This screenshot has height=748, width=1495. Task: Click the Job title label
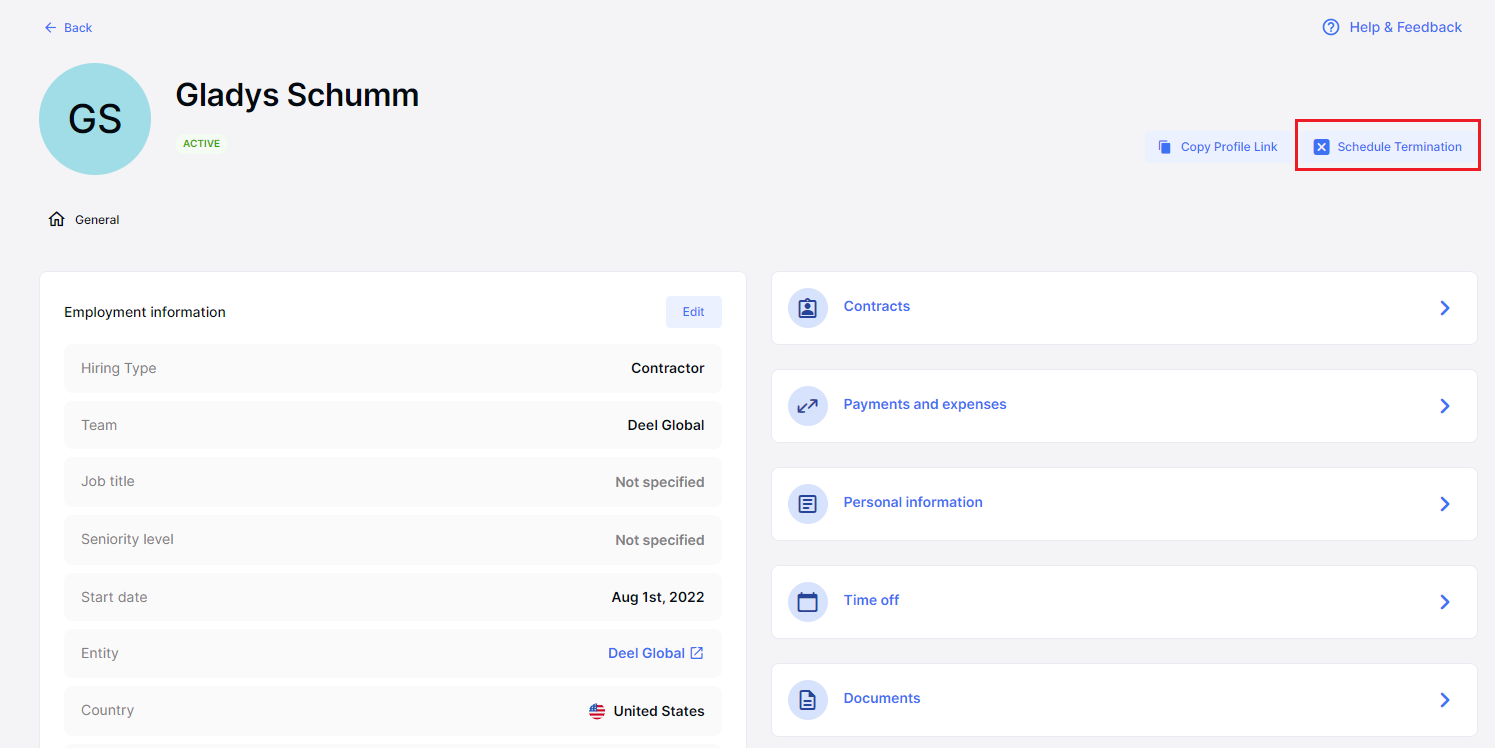pyautogui.click(x=107, y=481)
